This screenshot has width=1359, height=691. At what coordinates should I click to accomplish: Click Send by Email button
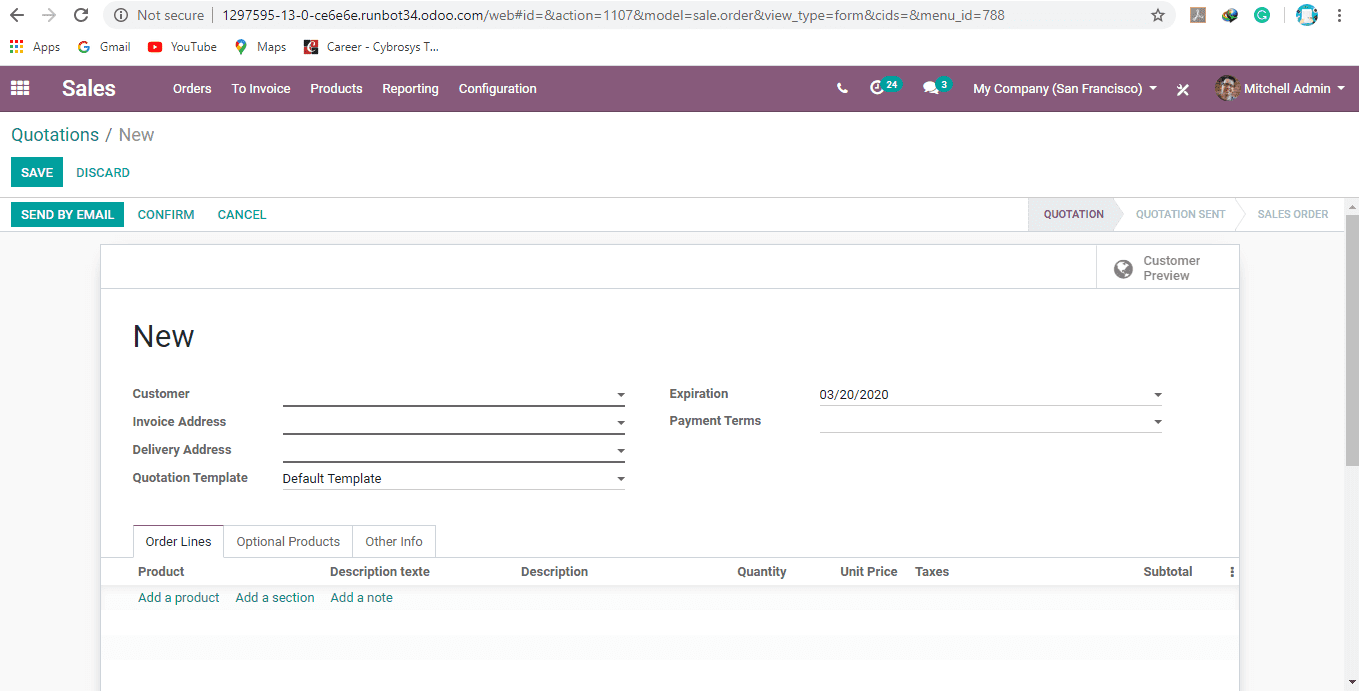(x=67, y=214)
